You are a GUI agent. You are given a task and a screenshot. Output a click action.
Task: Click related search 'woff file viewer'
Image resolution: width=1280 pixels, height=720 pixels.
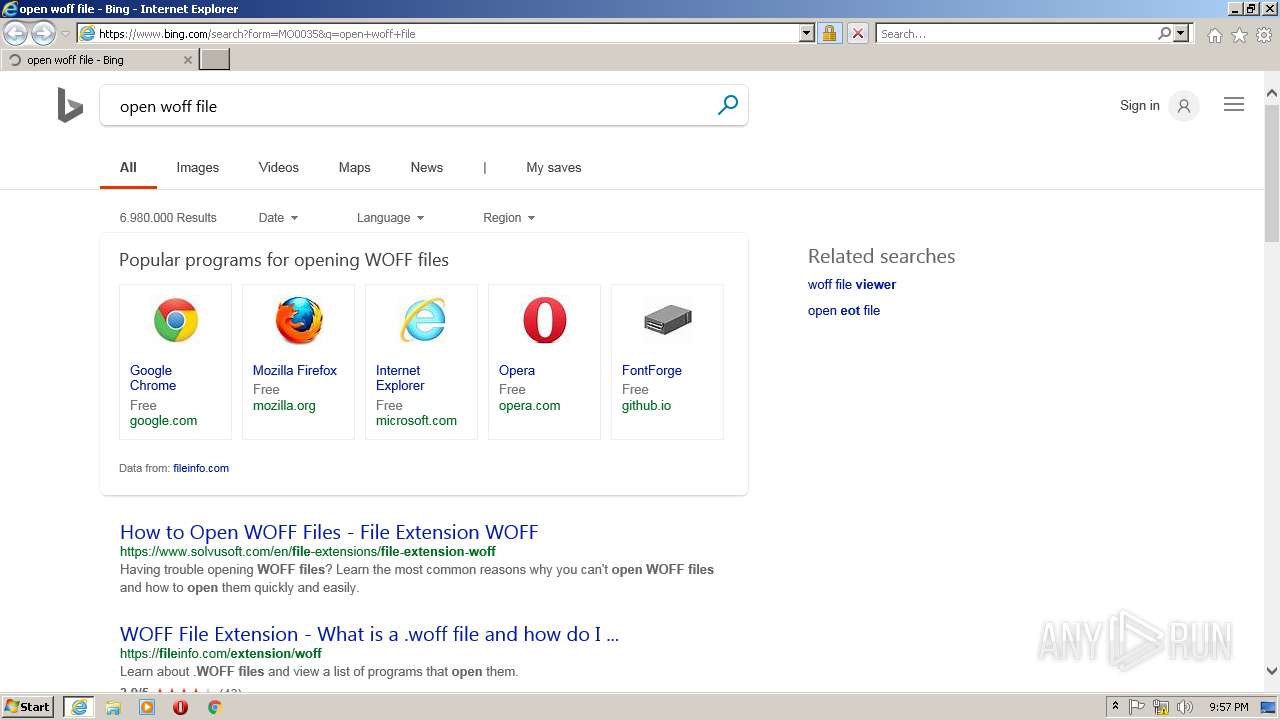(x=852, y=285)
